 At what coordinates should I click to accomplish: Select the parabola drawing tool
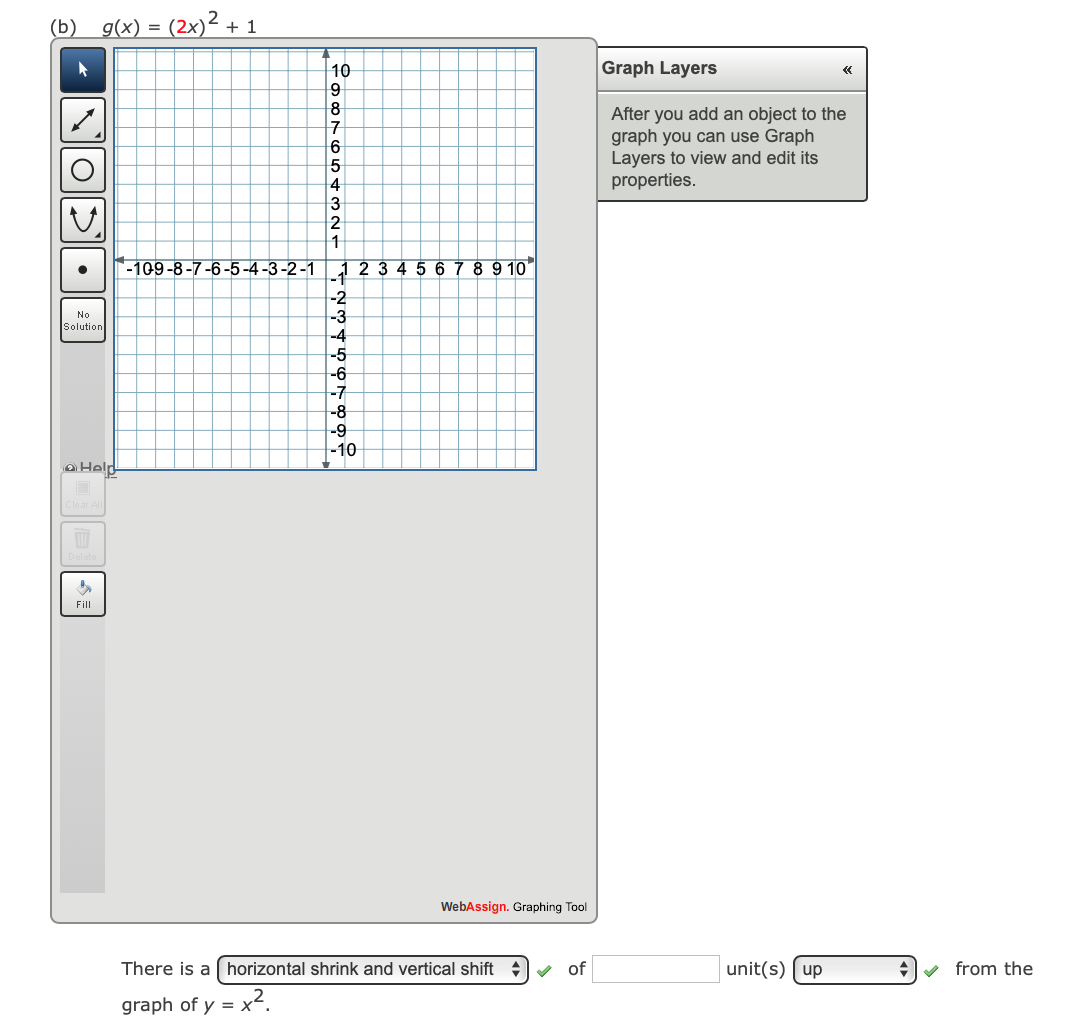point(82,220)
